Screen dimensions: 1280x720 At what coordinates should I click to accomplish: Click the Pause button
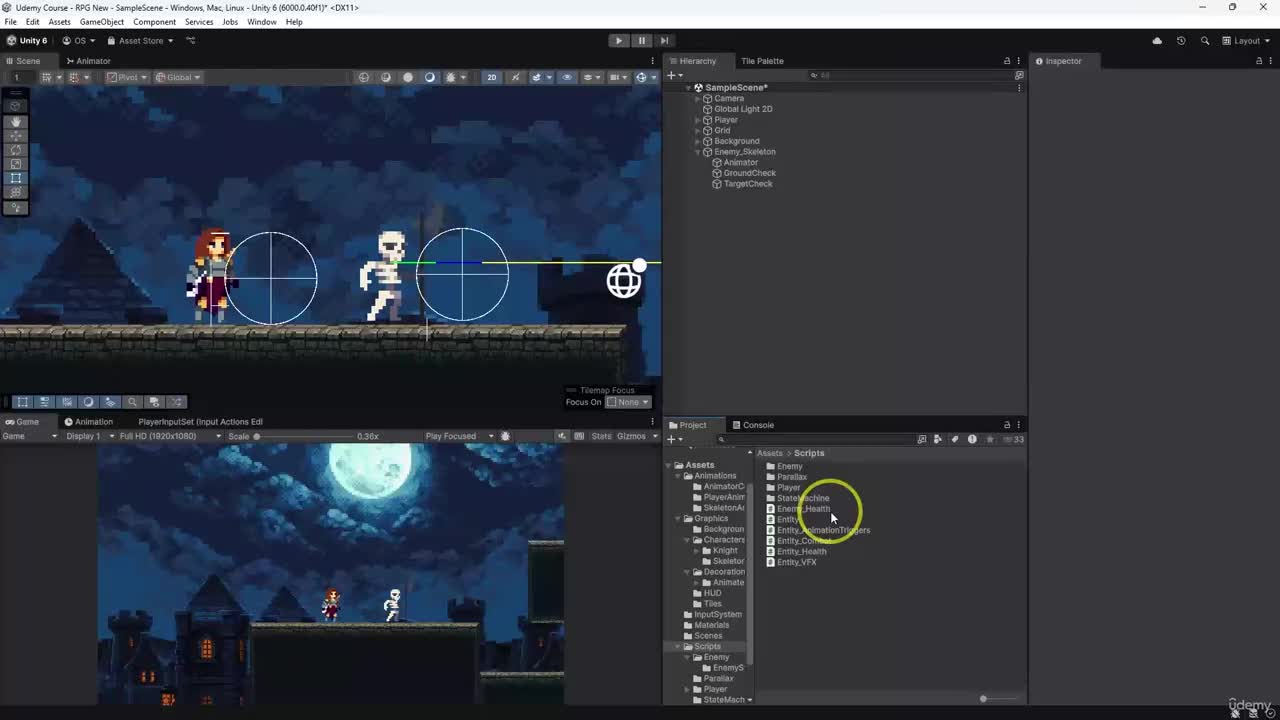[641, 41]
